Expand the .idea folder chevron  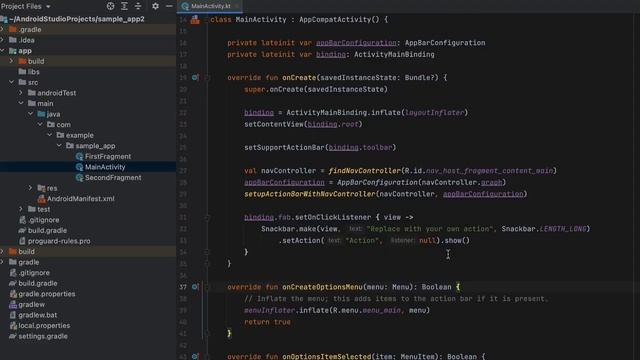[2, 40]
